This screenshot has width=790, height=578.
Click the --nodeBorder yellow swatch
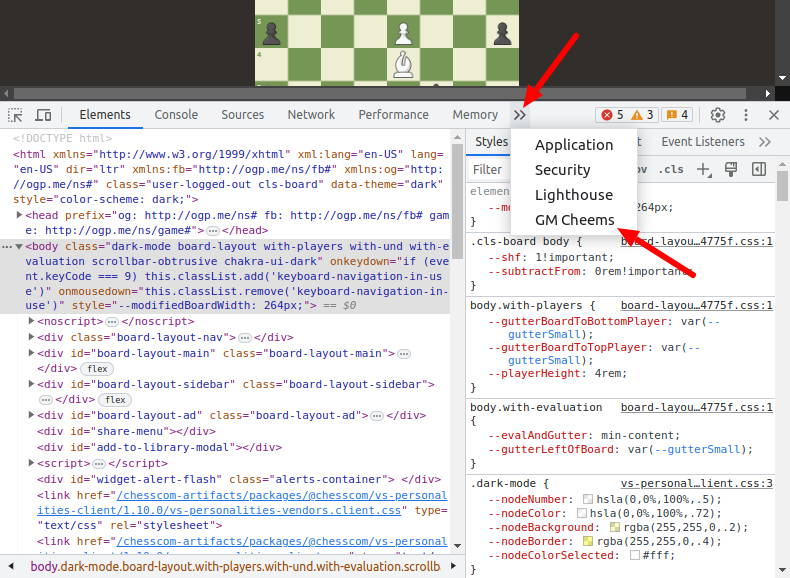[588, 542]
